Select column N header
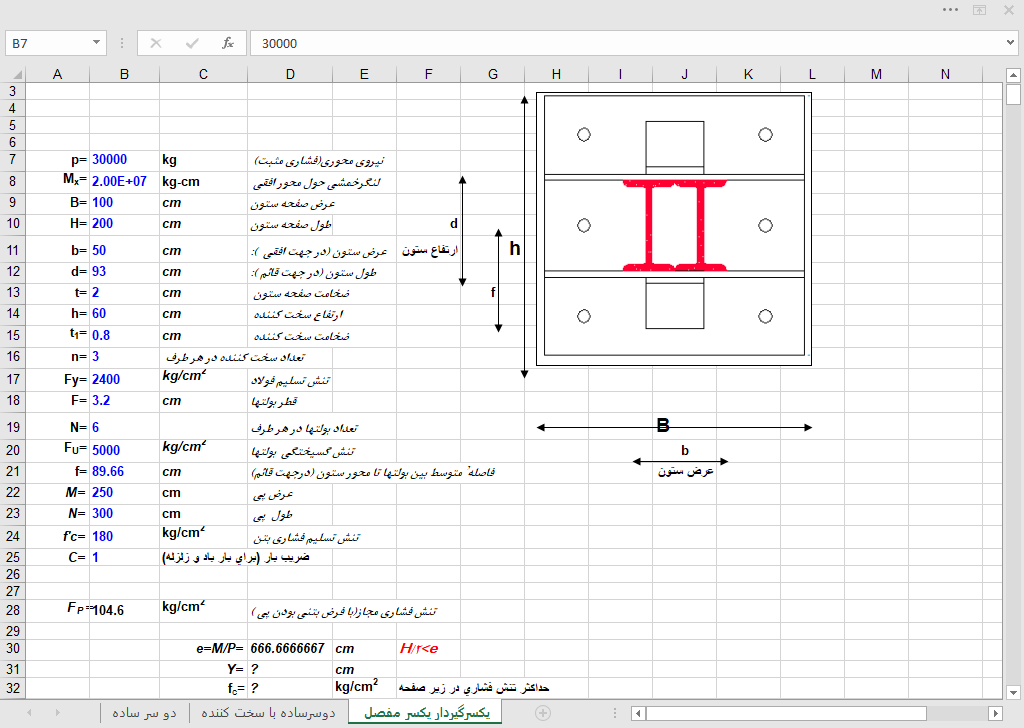Screen dimensions: 1024x728 pos(945,74)
